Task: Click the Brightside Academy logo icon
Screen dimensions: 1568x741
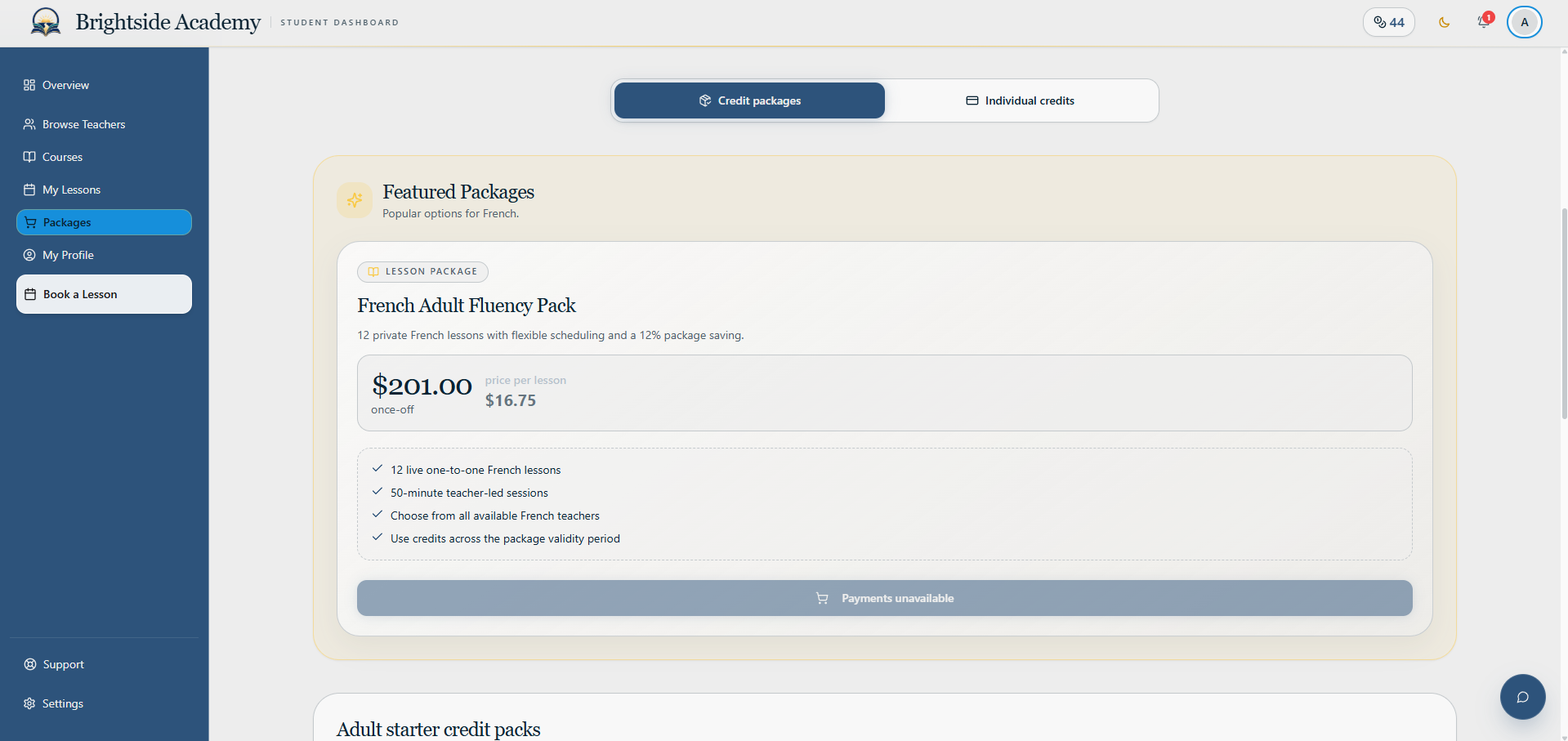Action: point(46,22)
